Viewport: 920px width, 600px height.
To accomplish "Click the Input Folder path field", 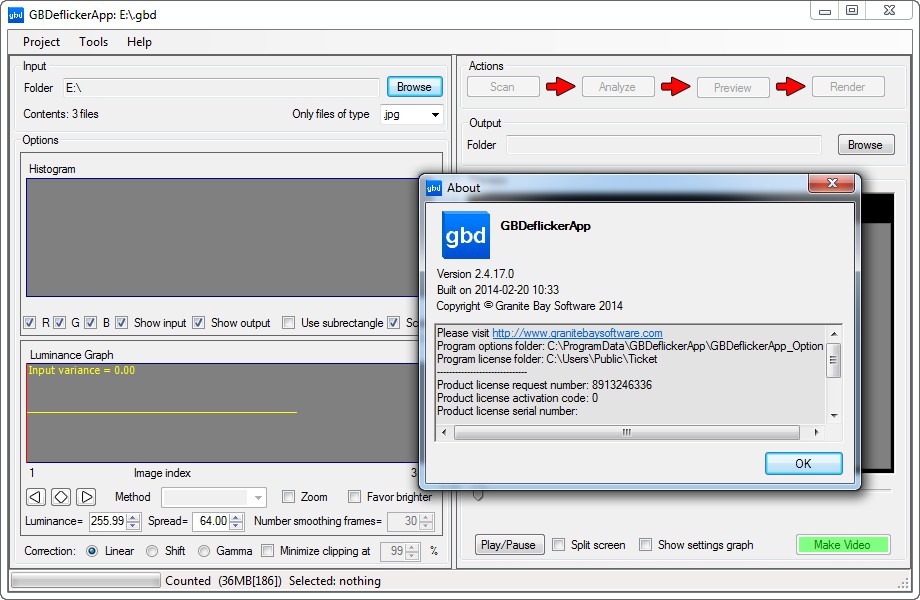I will (x=221, y=88).
